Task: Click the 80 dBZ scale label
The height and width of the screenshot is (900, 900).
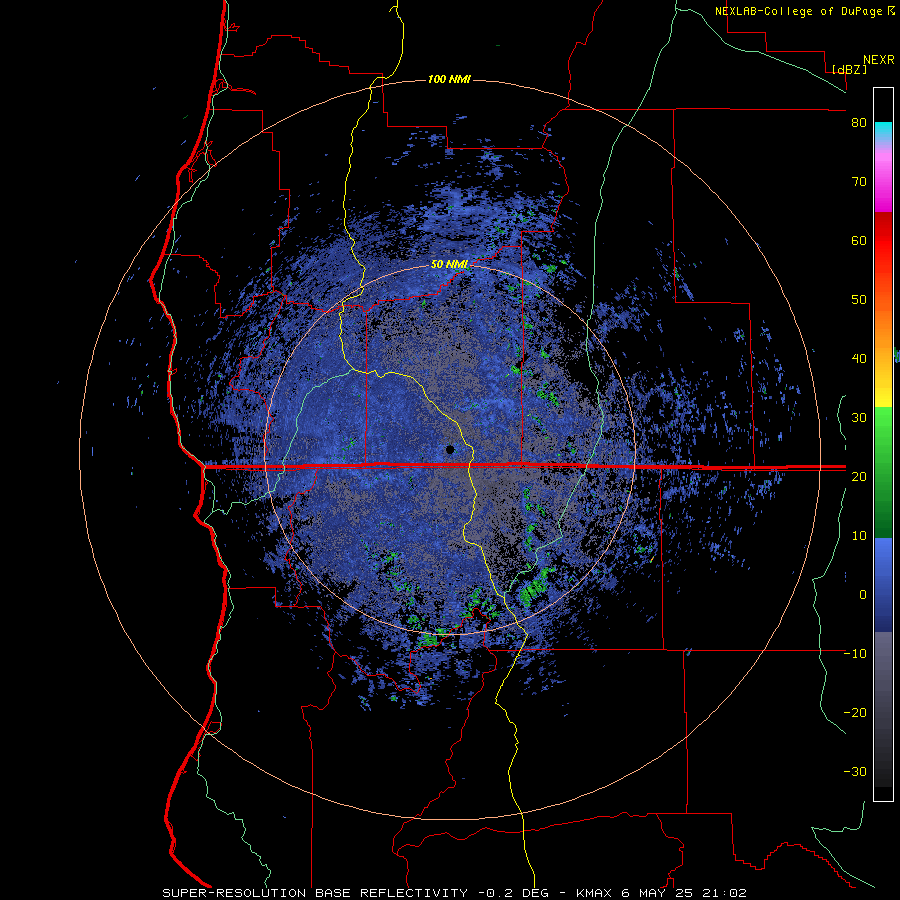Action: [x=859, y=122]
